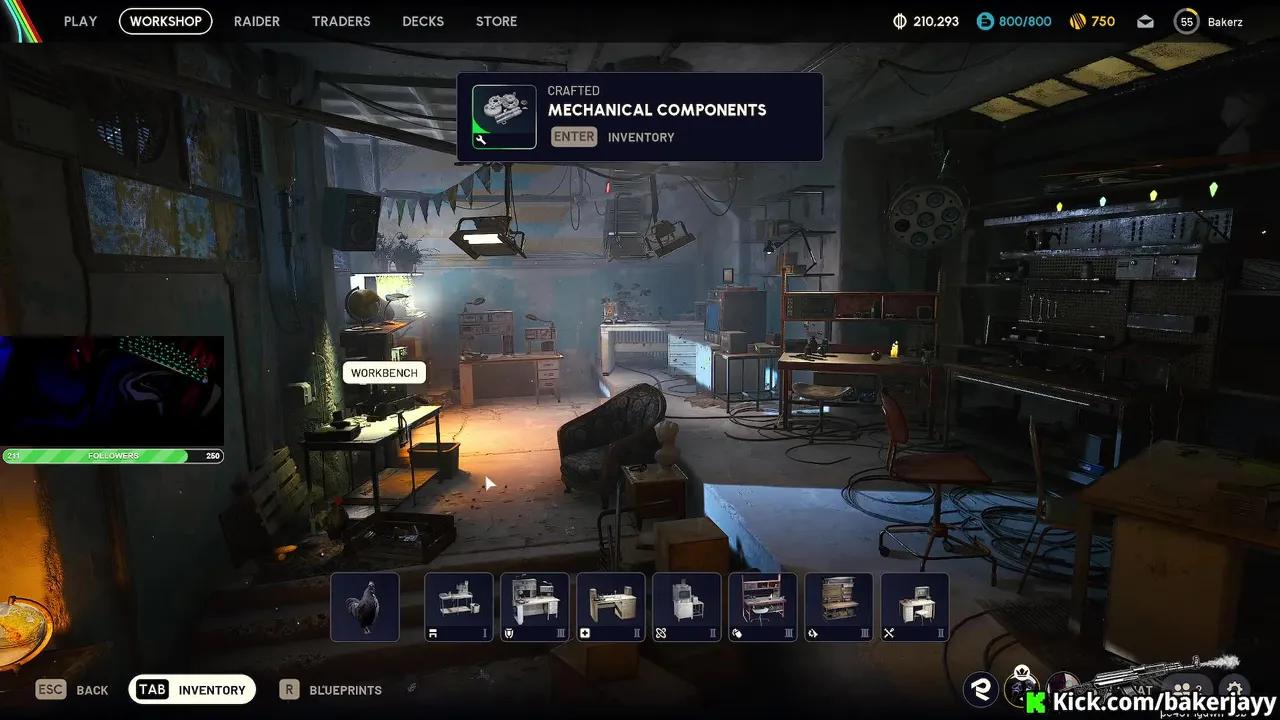The width and height of the screenshot is (1280, 720).
Task: Click the gold striped token icon beside 750
Action: pyautogui.click(x=1077, y=21)
